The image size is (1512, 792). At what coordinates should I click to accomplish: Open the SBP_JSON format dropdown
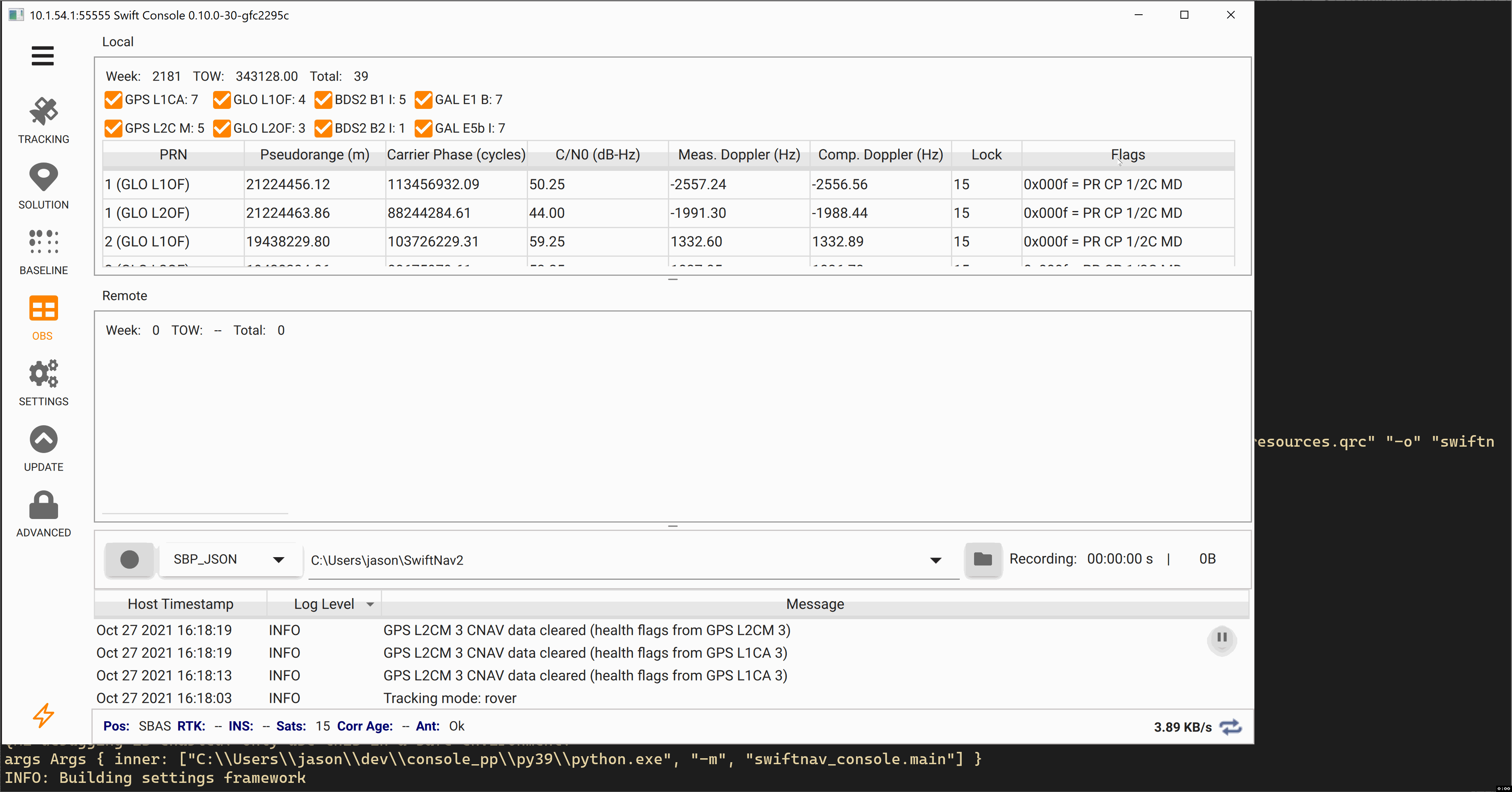229,560
